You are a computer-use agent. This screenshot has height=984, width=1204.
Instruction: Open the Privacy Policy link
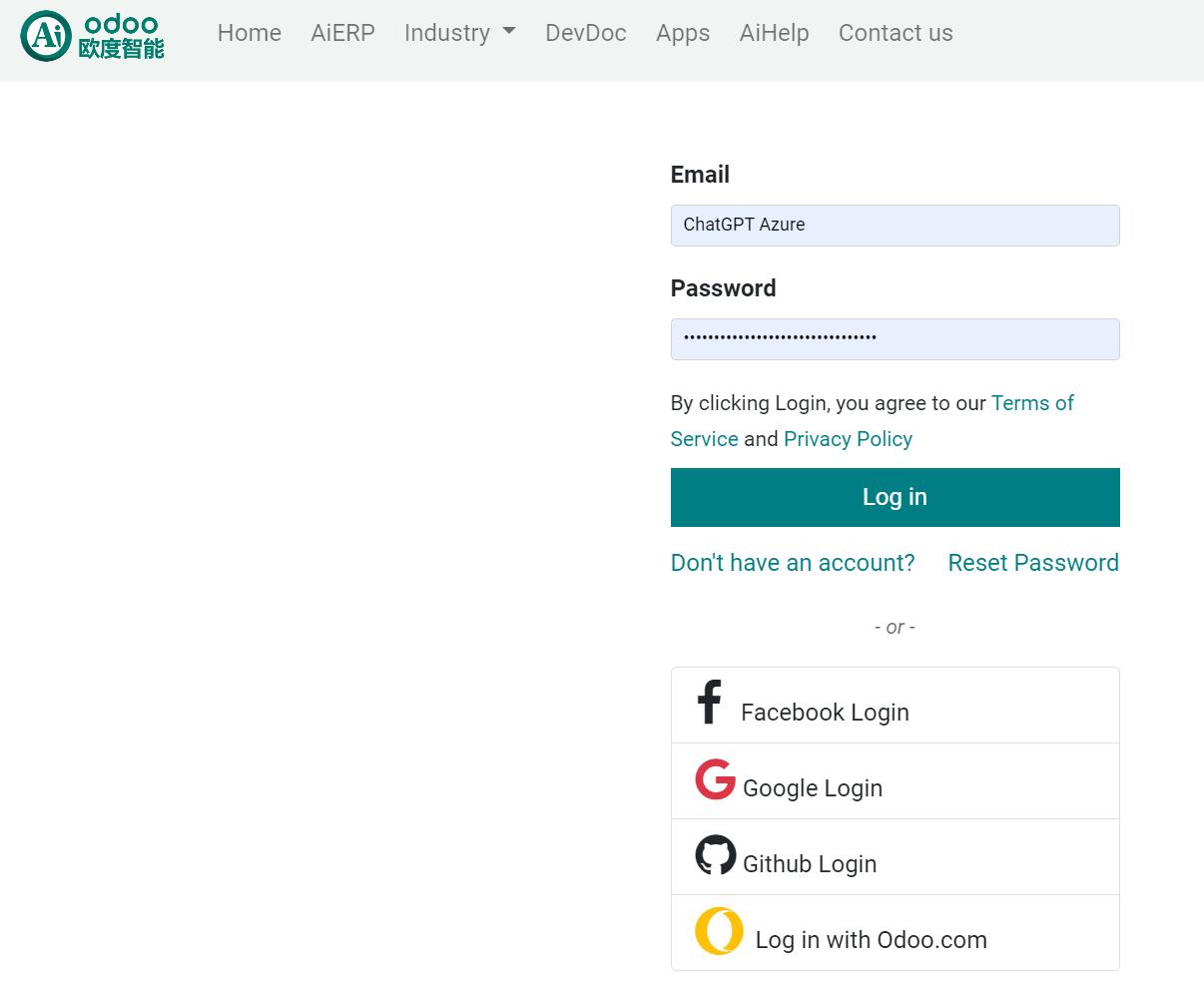coord(848,439)
